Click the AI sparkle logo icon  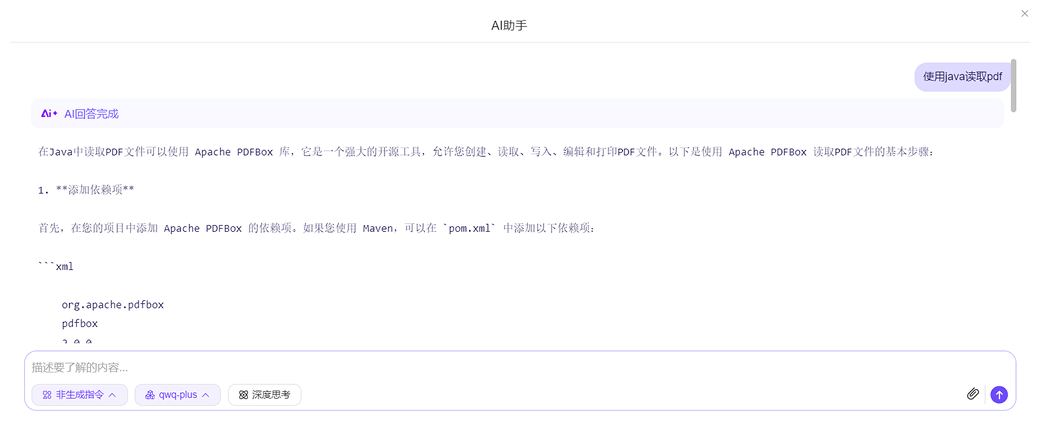pos(49,114)
